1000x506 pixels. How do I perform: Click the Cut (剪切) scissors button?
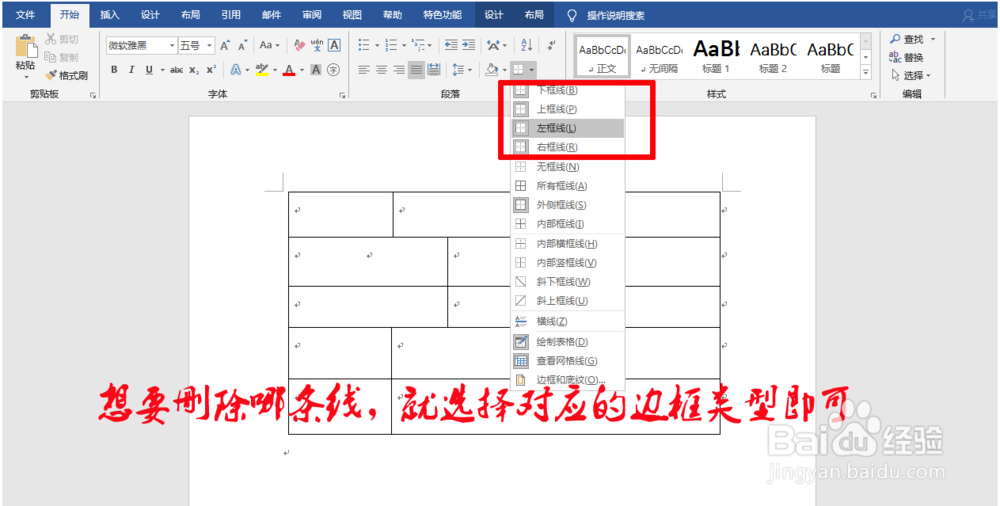pos(61,40)
